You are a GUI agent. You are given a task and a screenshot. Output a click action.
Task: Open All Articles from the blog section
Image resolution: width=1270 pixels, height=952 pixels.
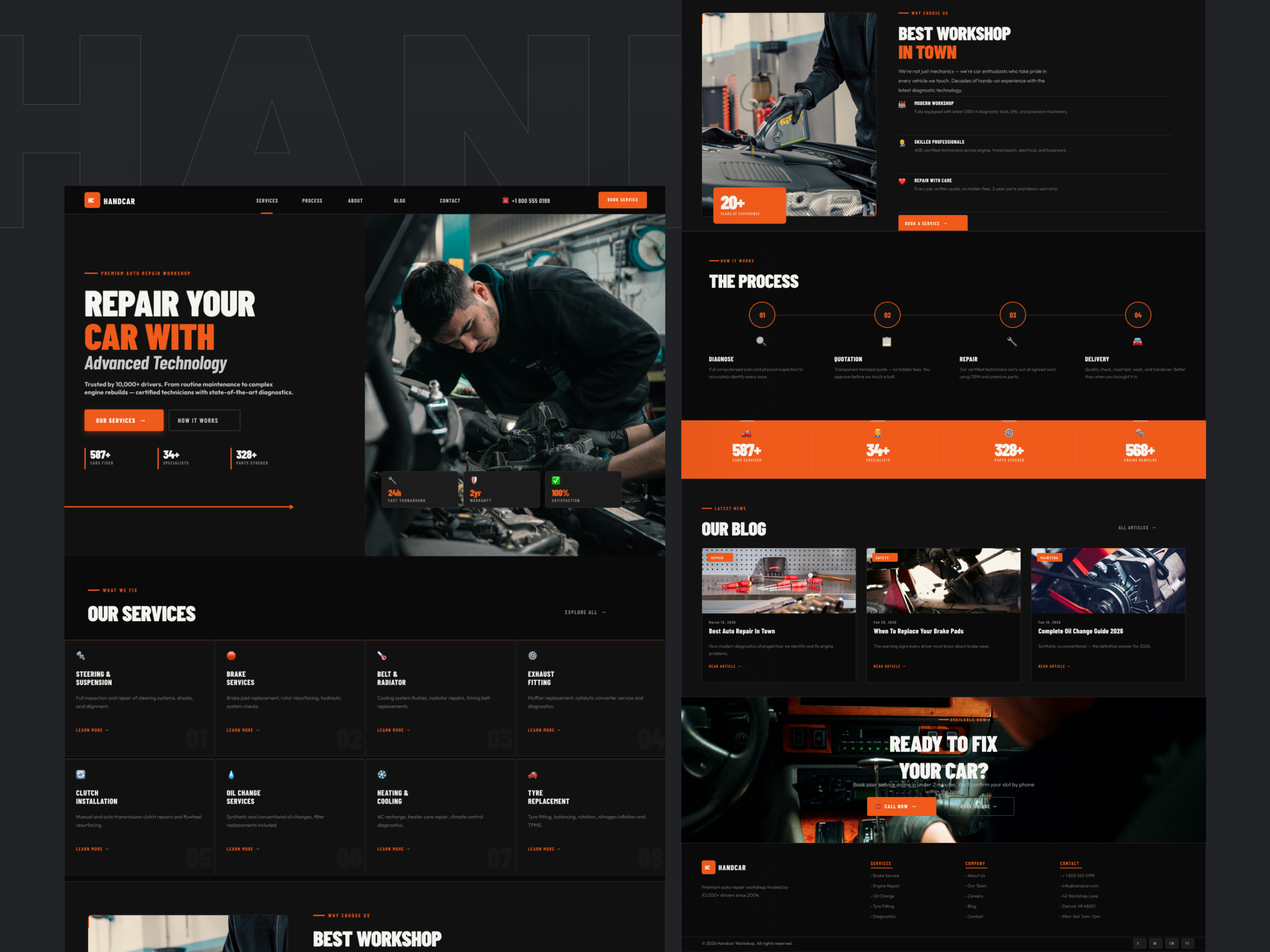coord(1137,527)
